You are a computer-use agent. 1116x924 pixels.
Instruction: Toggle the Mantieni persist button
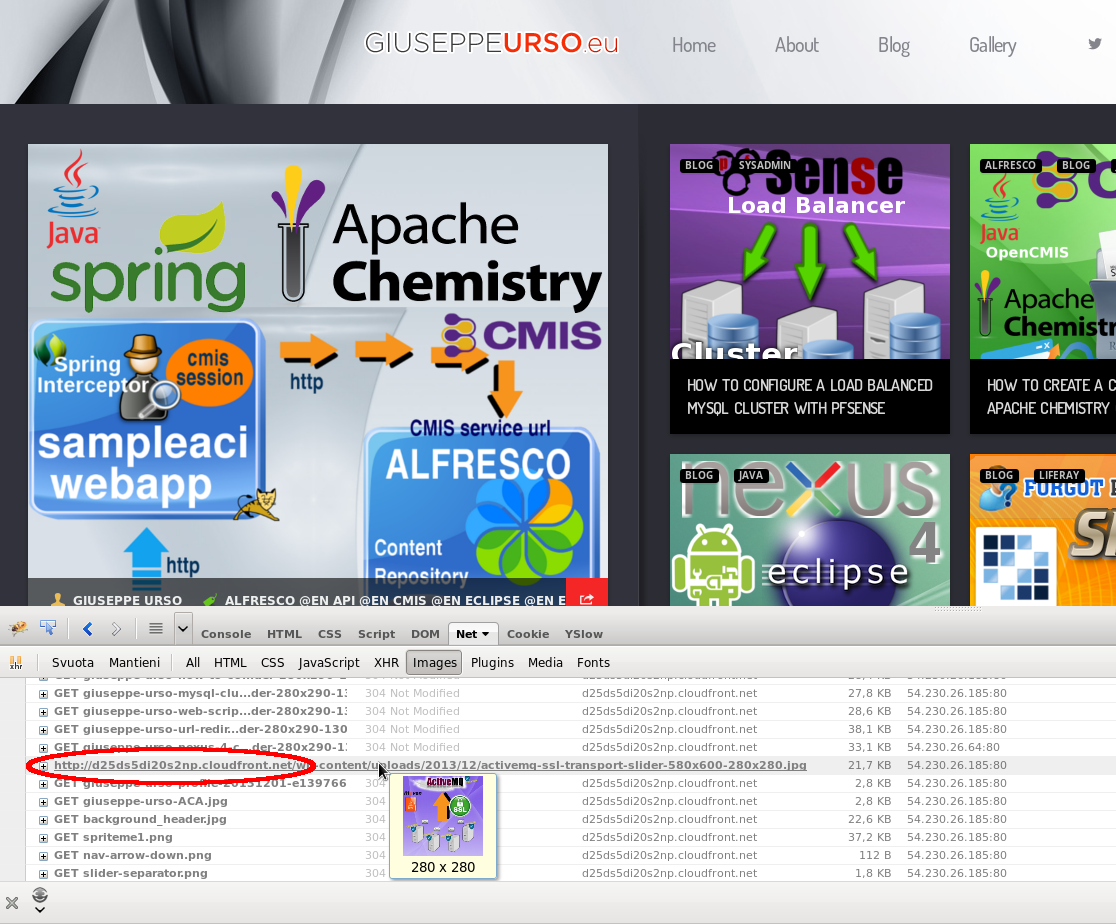(x=134, y=662)
